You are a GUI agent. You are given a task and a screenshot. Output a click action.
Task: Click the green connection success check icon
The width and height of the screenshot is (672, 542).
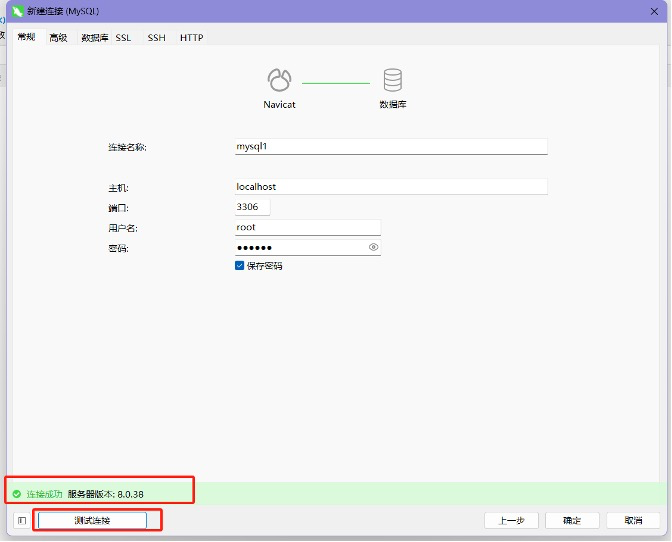point(16,494)
